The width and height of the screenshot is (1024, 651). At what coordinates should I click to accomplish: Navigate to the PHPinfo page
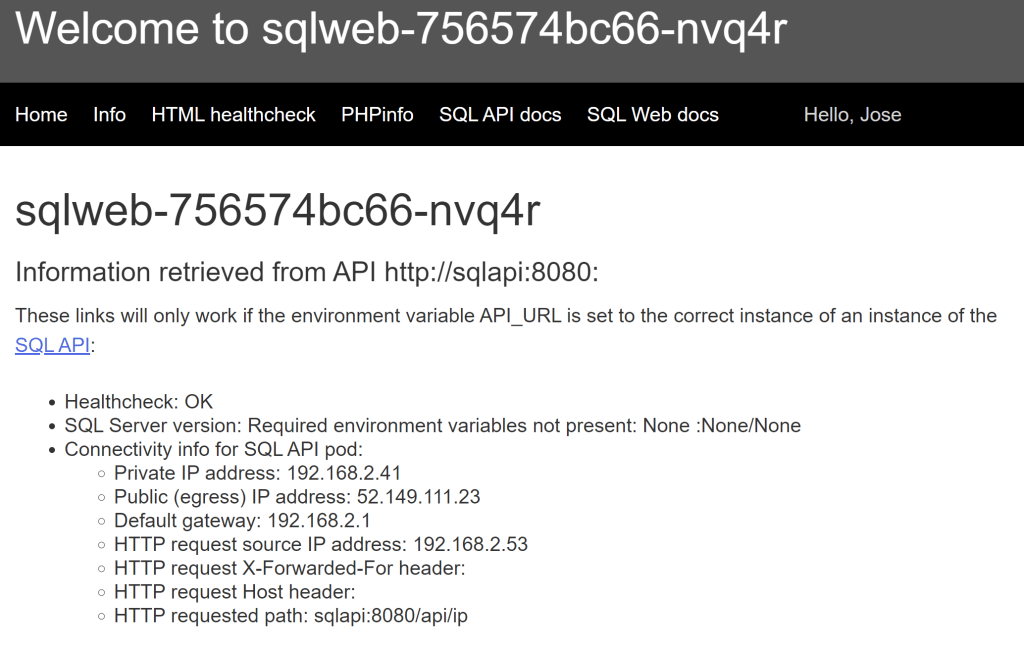coord(377,115)
